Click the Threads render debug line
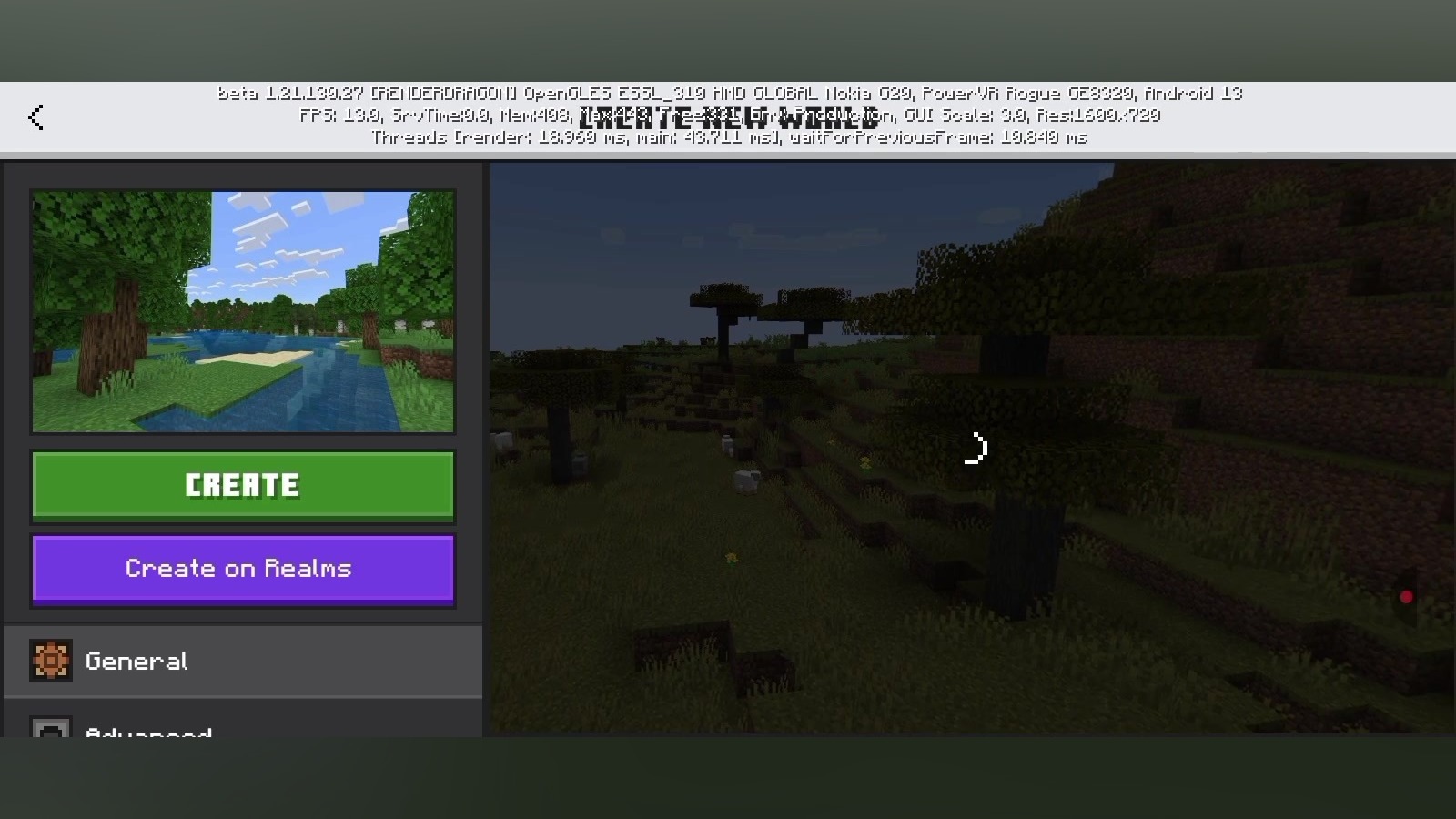The width and height of the screenshot is (1456, 819). point(729,137)
